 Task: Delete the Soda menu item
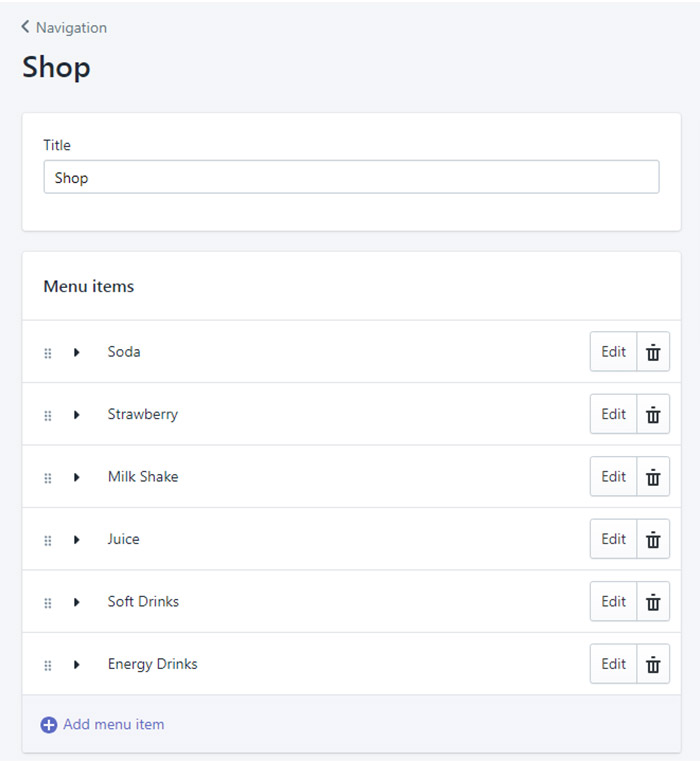point(653,352)
